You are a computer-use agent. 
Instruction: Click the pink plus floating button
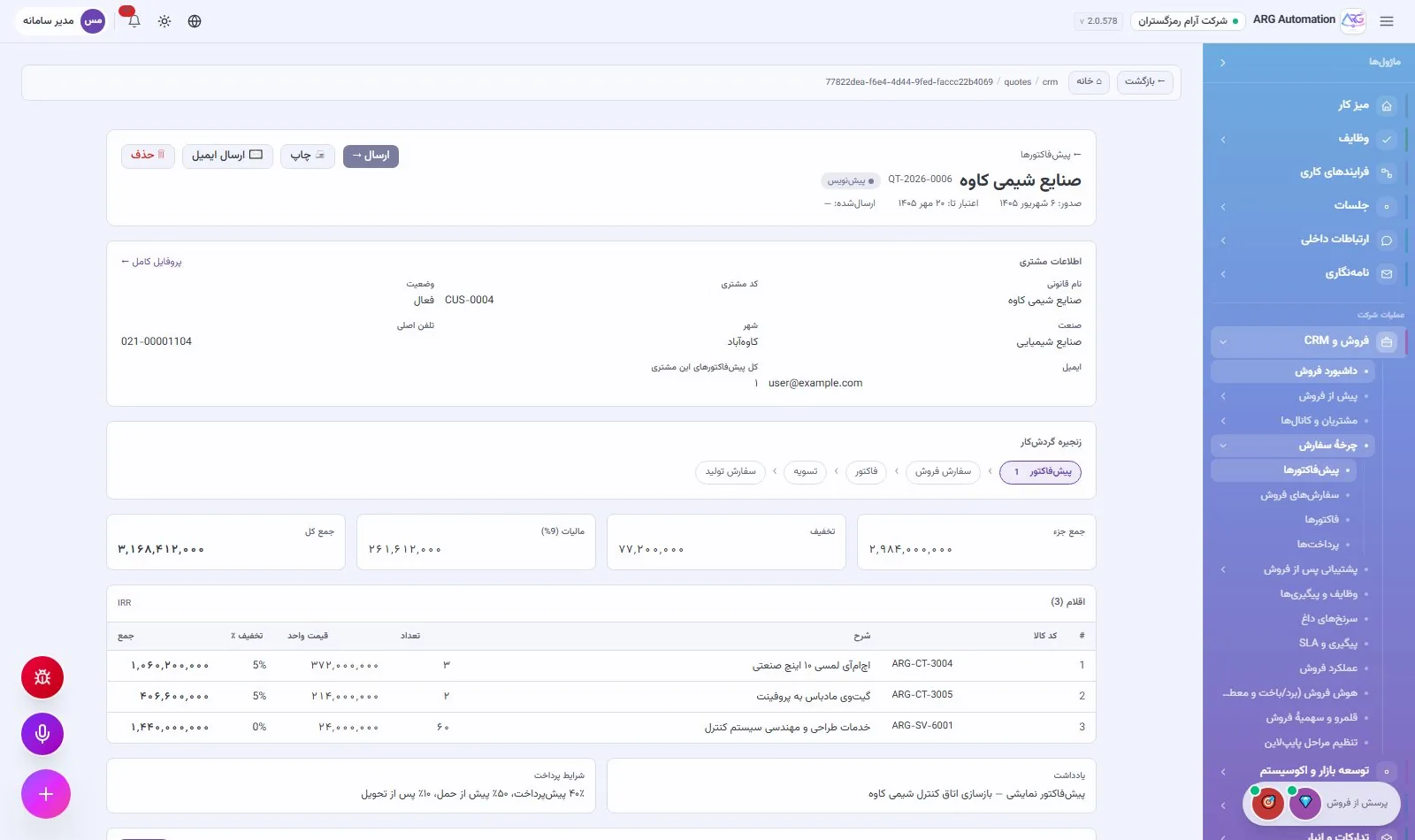click(46, 794)
